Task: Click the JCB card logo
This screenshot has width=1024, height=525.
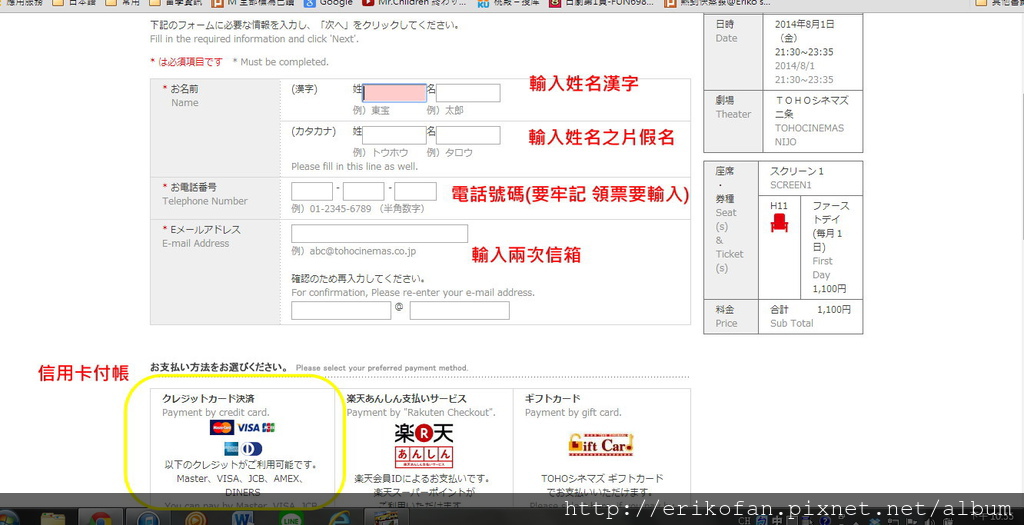Action: point(268,428)
